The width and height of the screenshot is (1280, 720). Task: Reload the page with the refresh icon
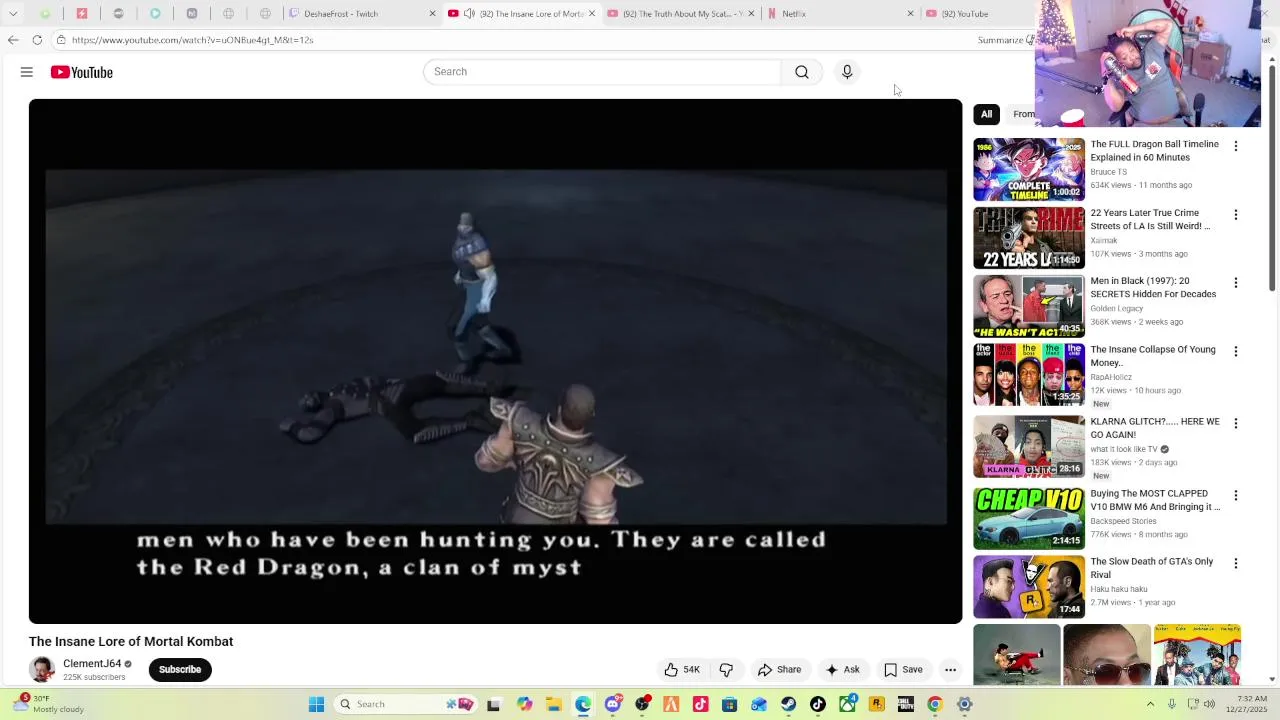37,40
